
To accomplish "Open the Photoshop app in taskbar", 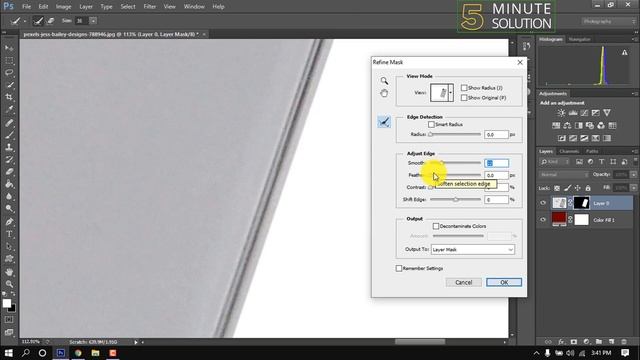I will click(61, 353).
